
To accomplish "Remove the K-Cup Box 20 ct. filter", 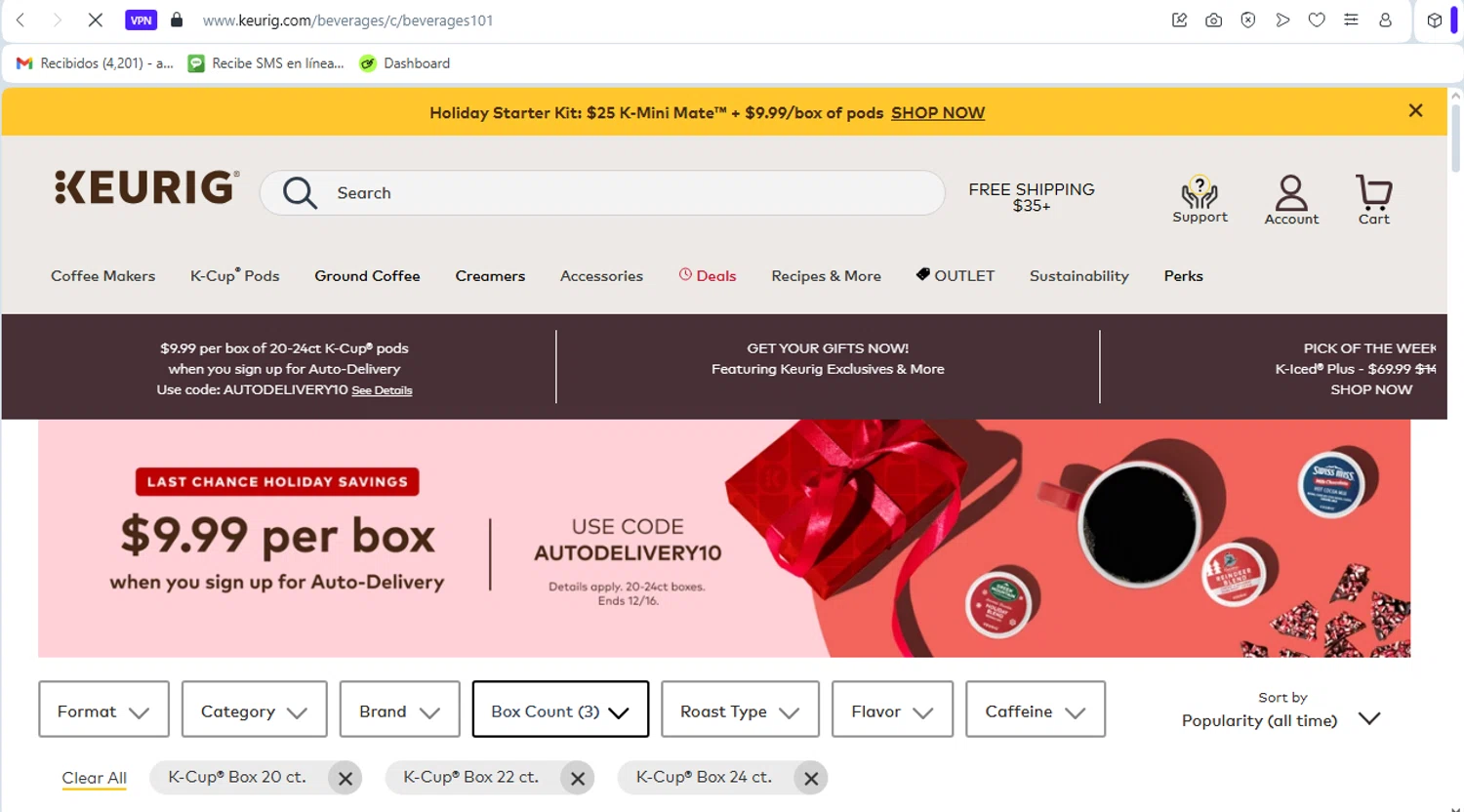I will point(345,779).
